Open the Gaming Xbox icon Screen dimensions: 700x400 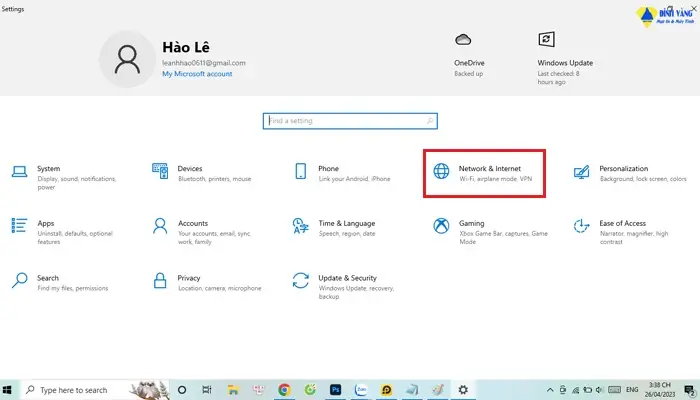point(441,226)
